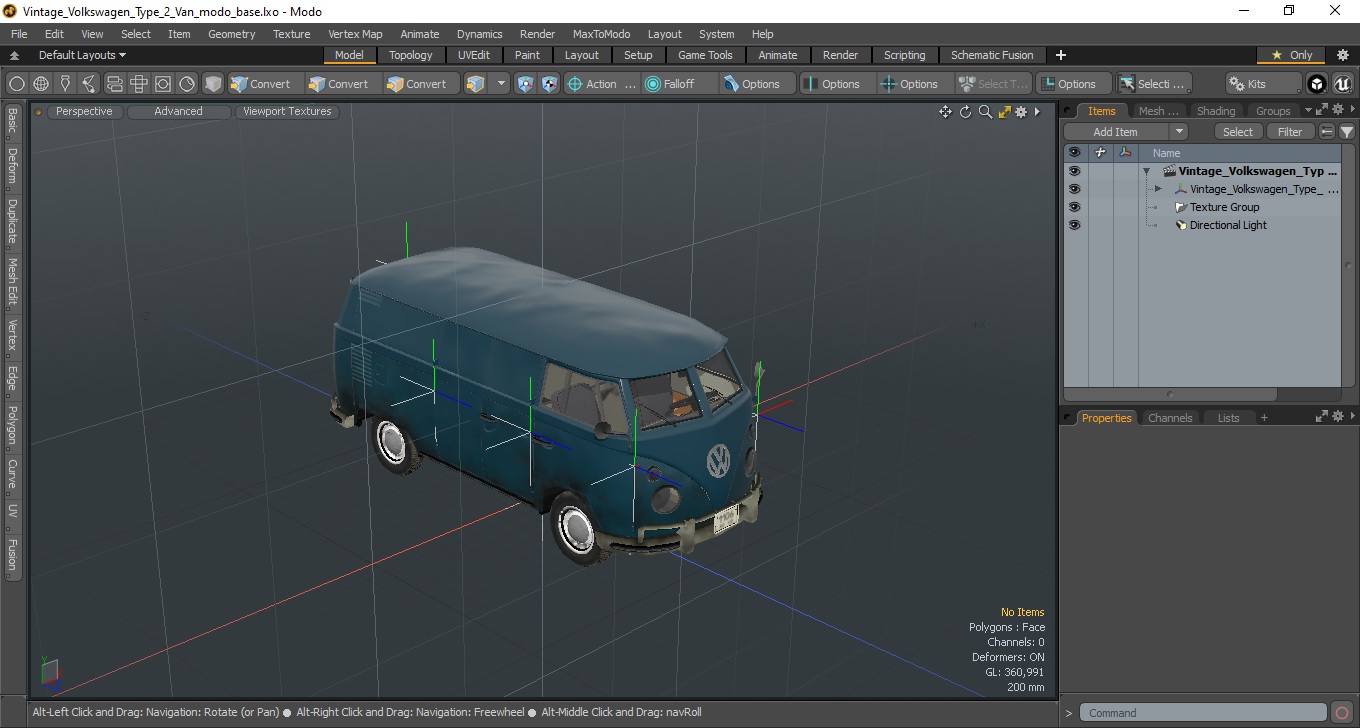The height and width of the screenshot is (728, 1360).
Task: Hide the Vintage_Volkswagen_Type_ mesh item
Action: pos(1074,189)
